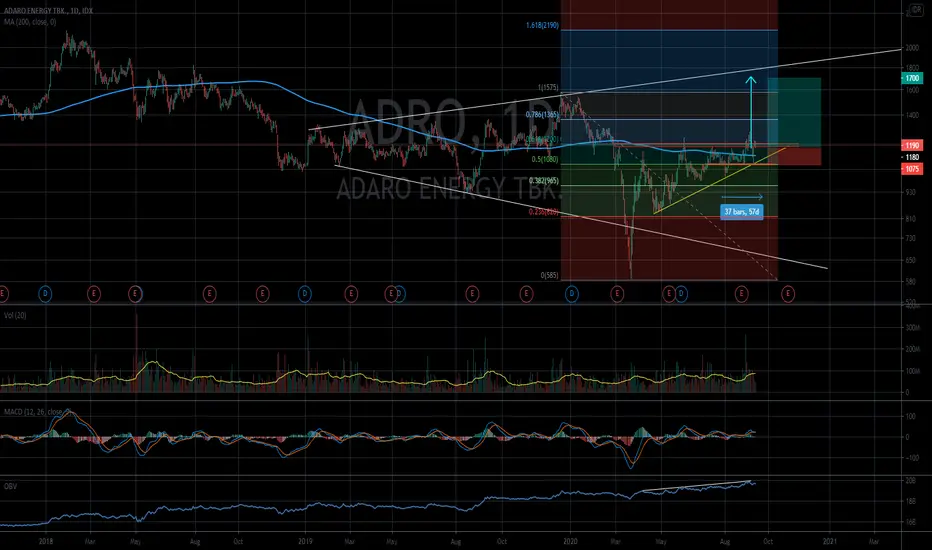Open the dividend marker at January 2019
932x550 pixels.
tap(304, 293)
